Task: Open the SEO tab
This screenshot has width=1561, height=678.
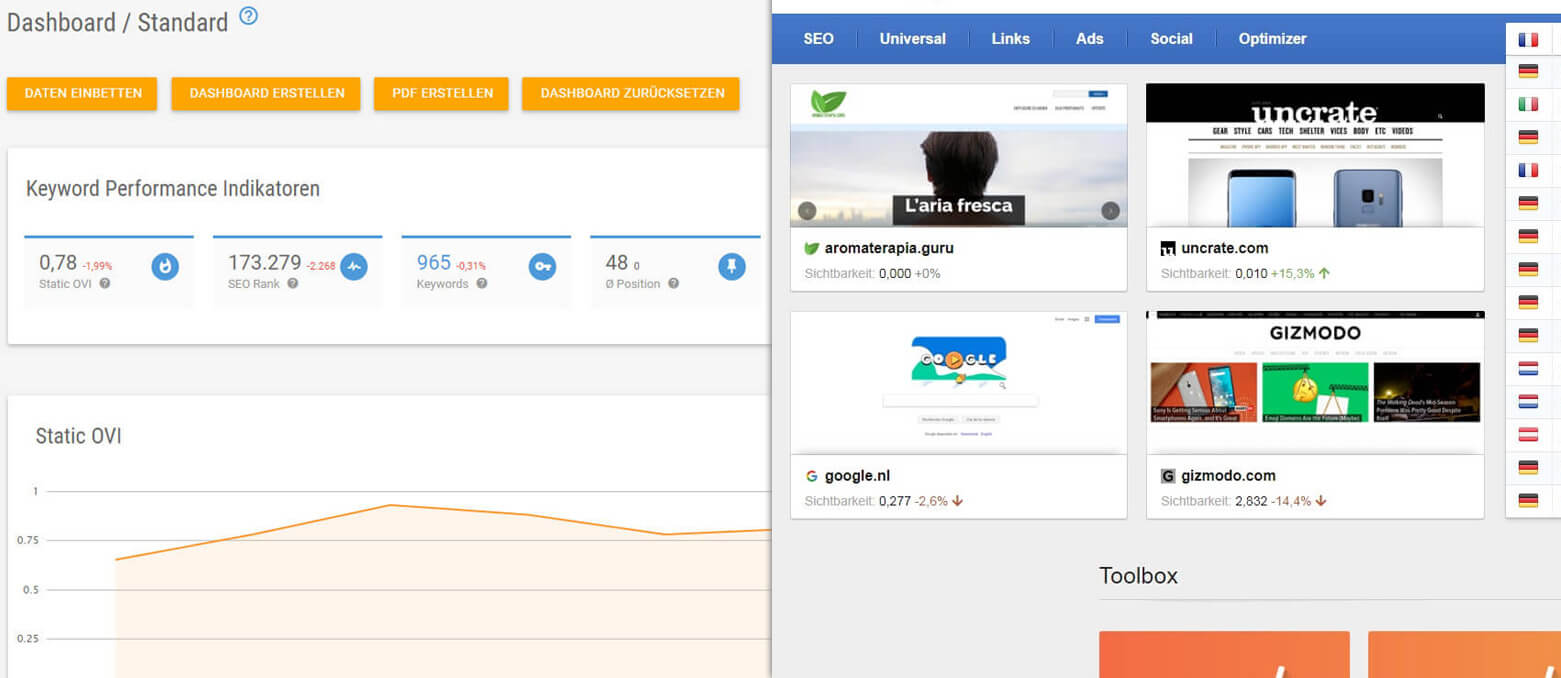Action: click(818, 39)
